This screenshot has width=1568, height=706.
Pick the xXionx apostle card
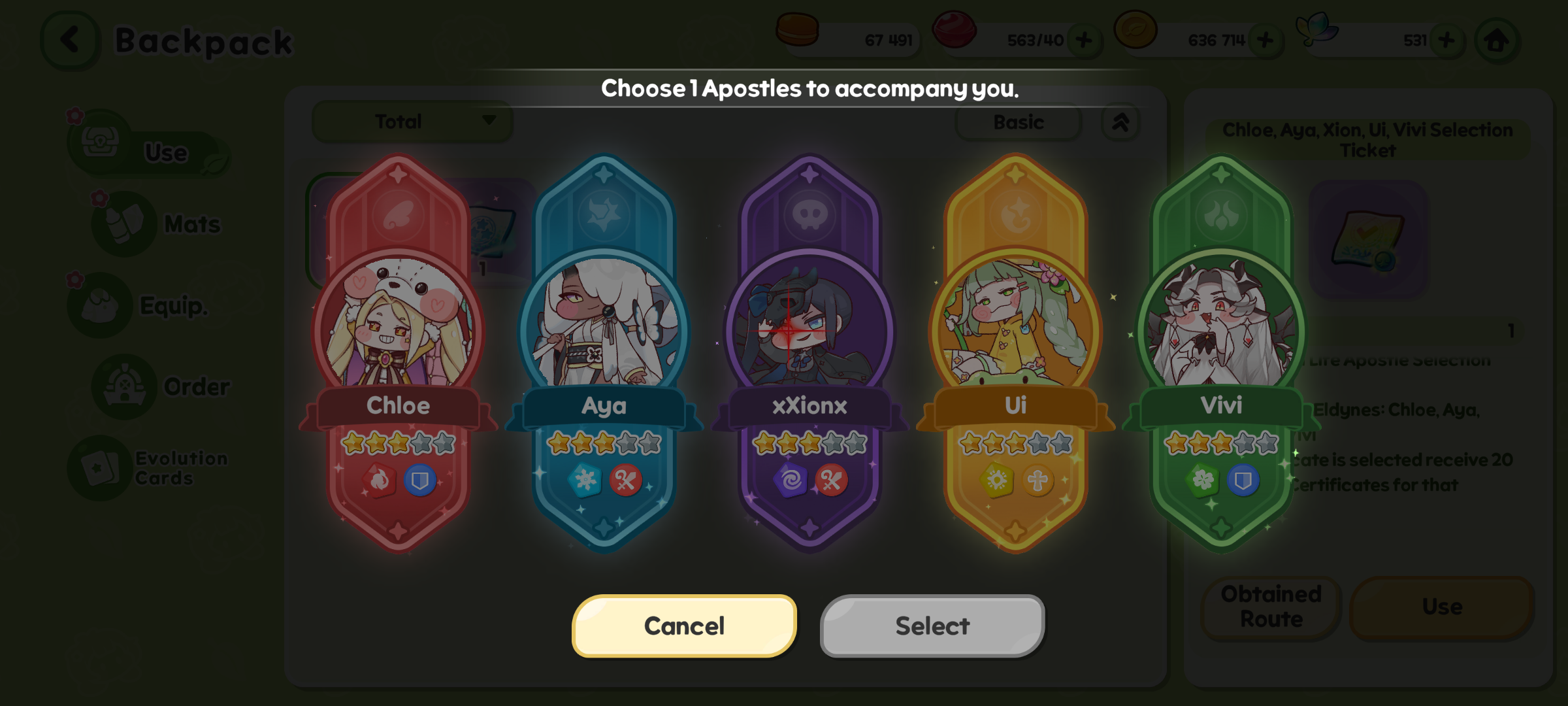click(810, 353)
